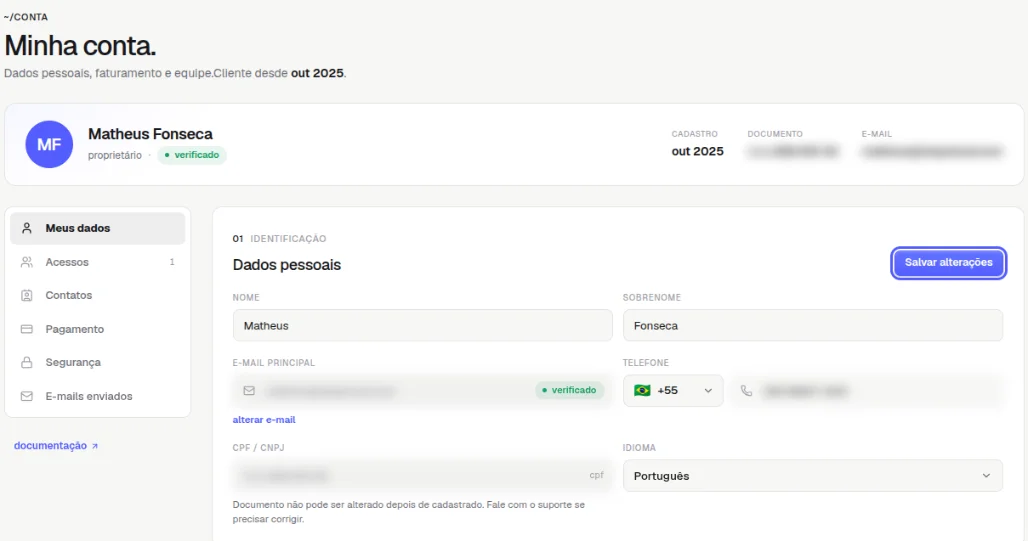This screenshot has width=1028, height=541.
Task: Click the Minha conta. page title
Action: 80,46
